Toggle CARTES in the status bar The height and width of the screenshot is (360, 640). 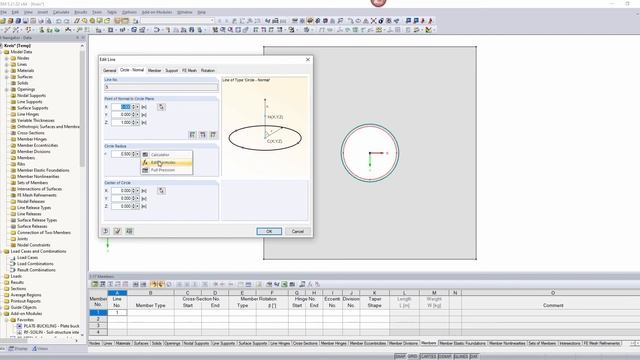point(428,356)
